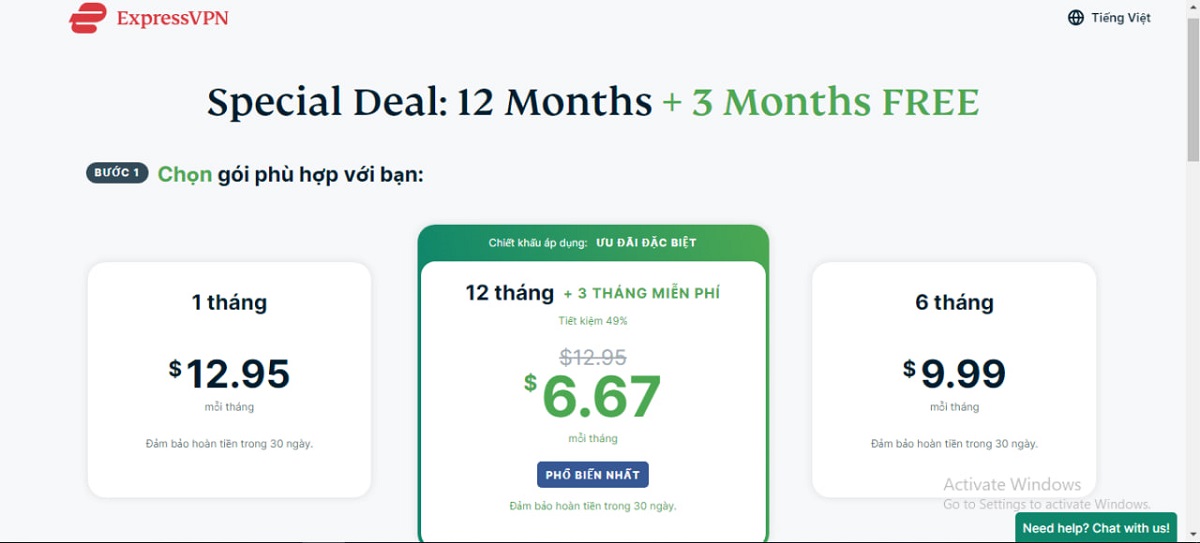The image size is (1200, 543).
Task: Select the 12 tháng plan card
Action: [x=593, y=400]
